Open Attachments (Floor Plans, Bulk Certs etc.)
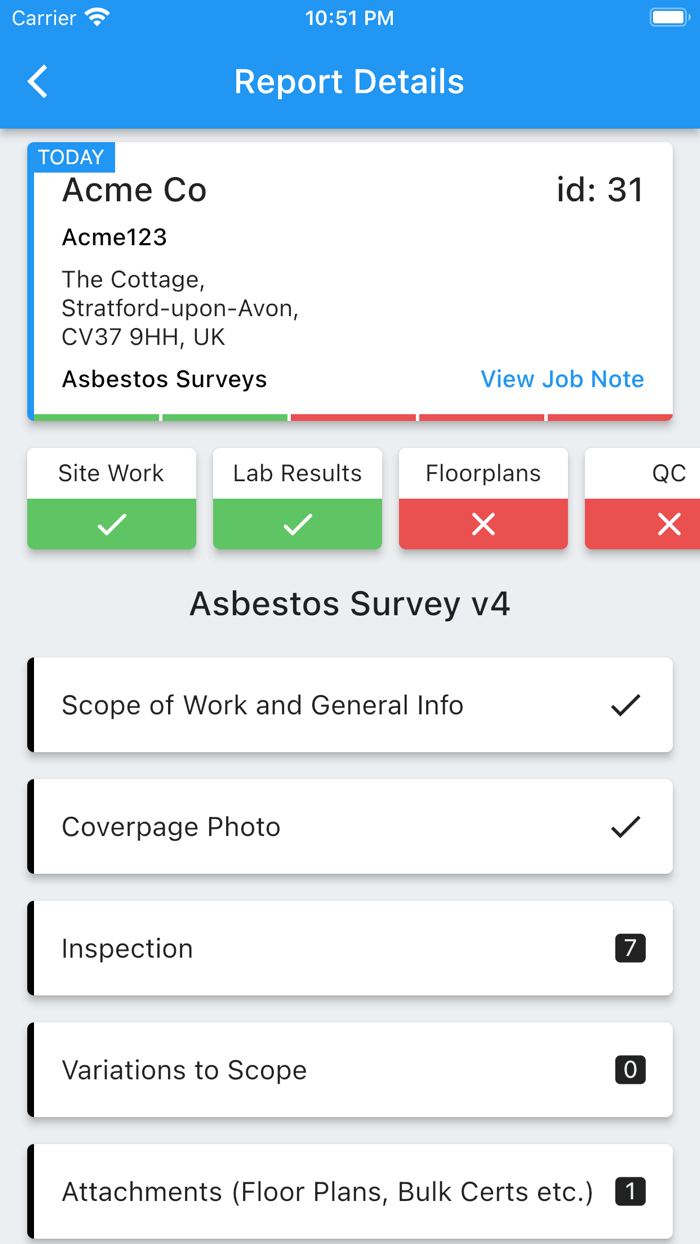 (350, 1191)
